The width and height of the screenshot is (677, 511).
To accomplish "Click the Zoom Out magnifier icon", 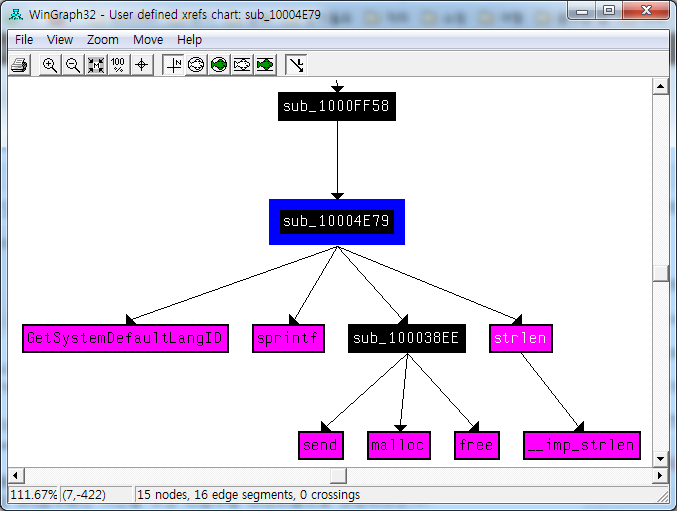I will [x=72, y=65].
